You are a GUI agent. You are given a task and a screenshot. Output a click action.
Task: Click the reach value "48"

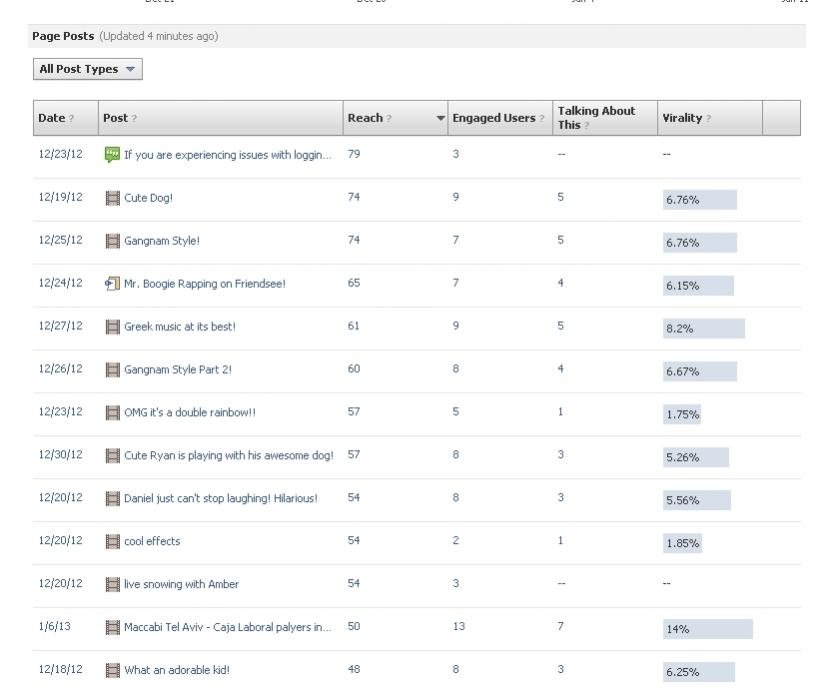(354, 669)
